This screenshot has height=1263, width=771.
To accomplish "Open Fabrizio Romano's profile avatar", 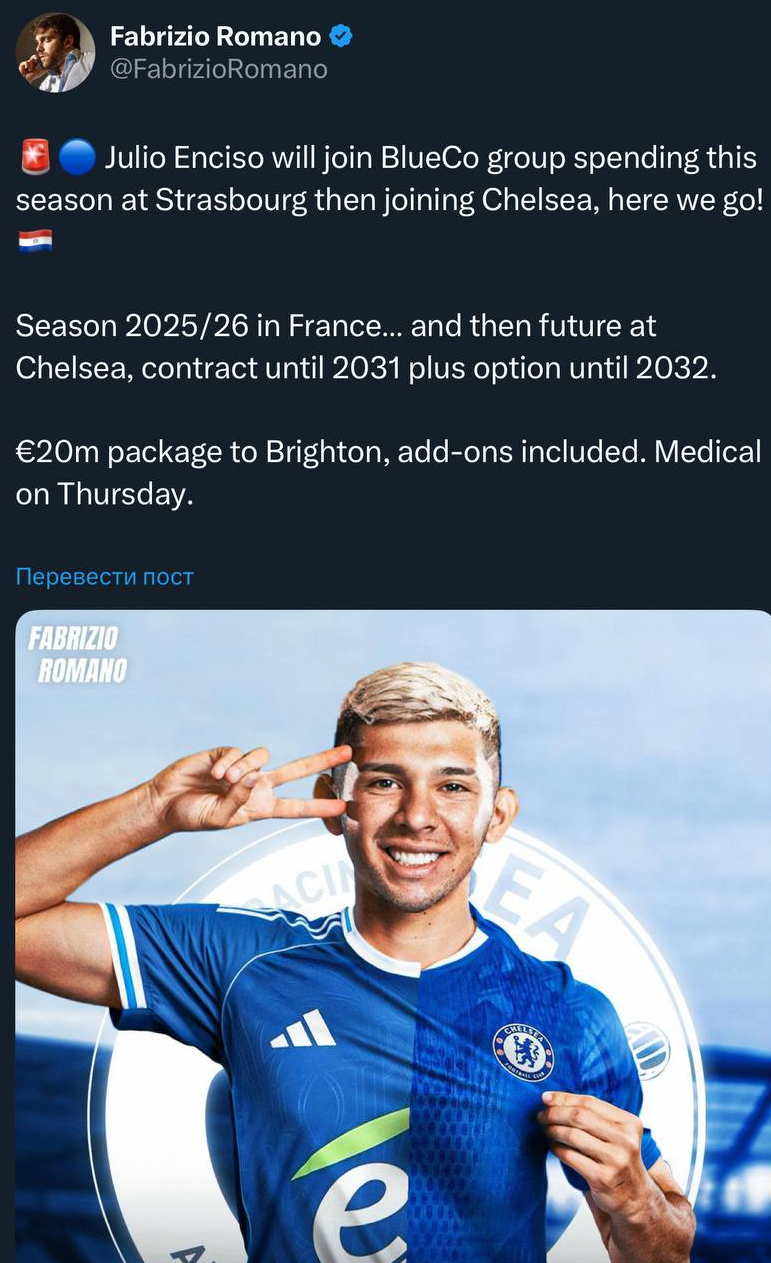I will tap(56, 52).
